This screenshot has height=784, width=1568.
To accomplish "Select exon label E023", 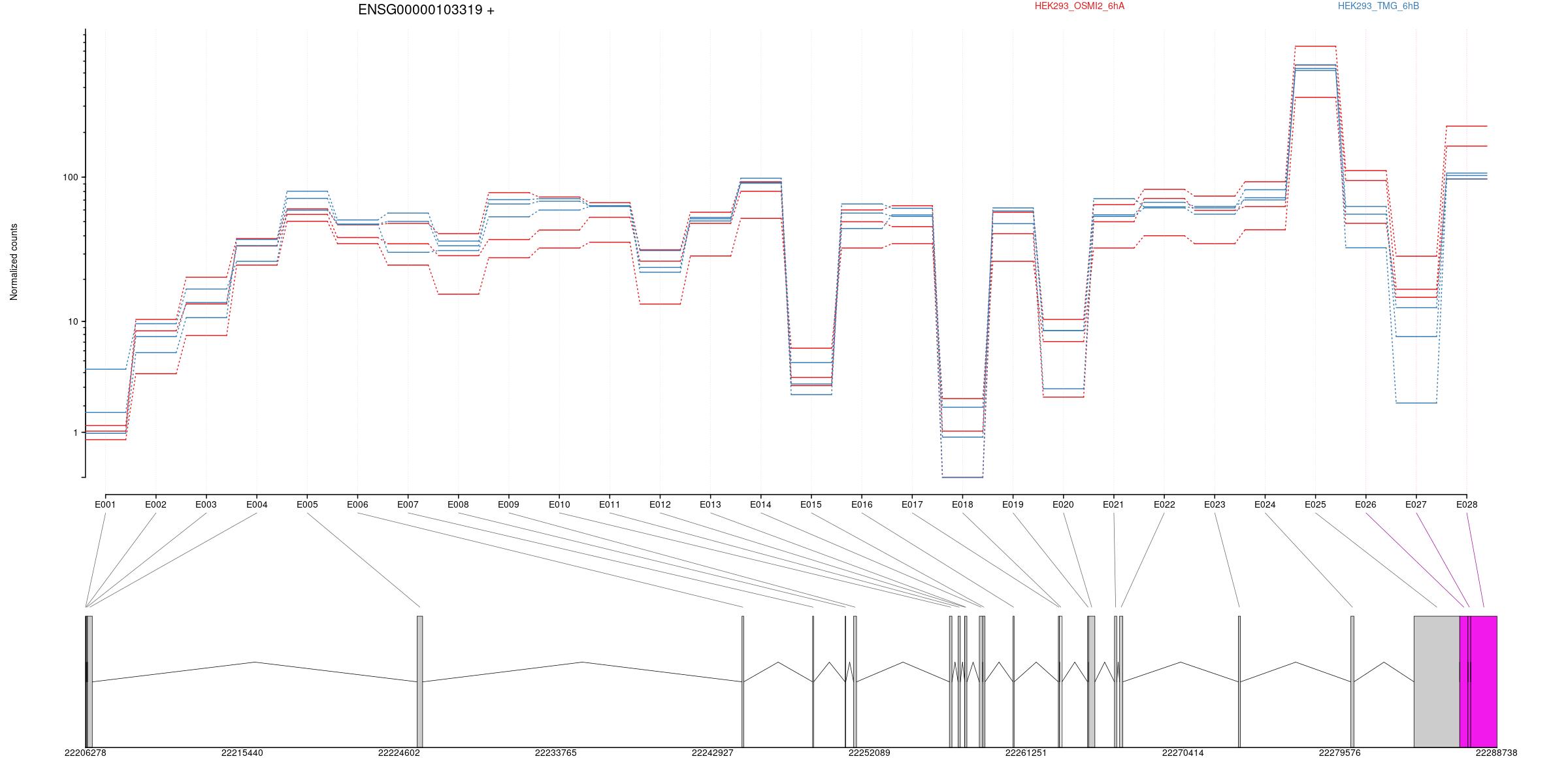I will [x=1215, y=504].
